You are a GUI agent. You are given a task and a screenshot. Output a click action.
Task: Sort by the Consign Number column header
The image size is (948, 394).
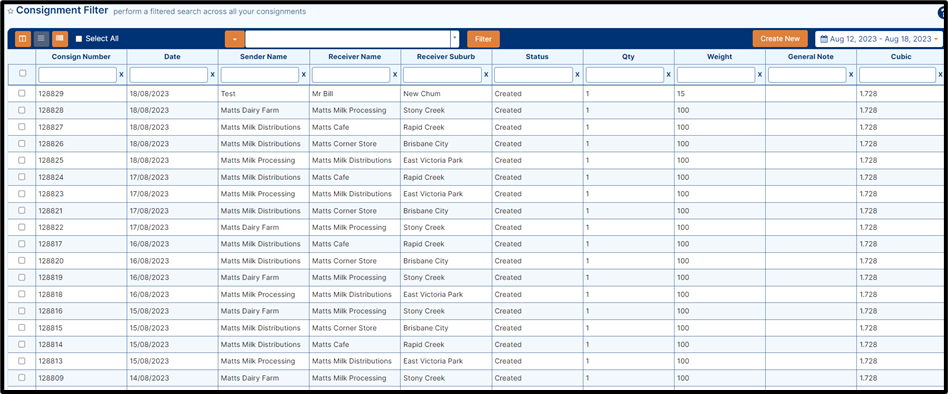point(81,57)
